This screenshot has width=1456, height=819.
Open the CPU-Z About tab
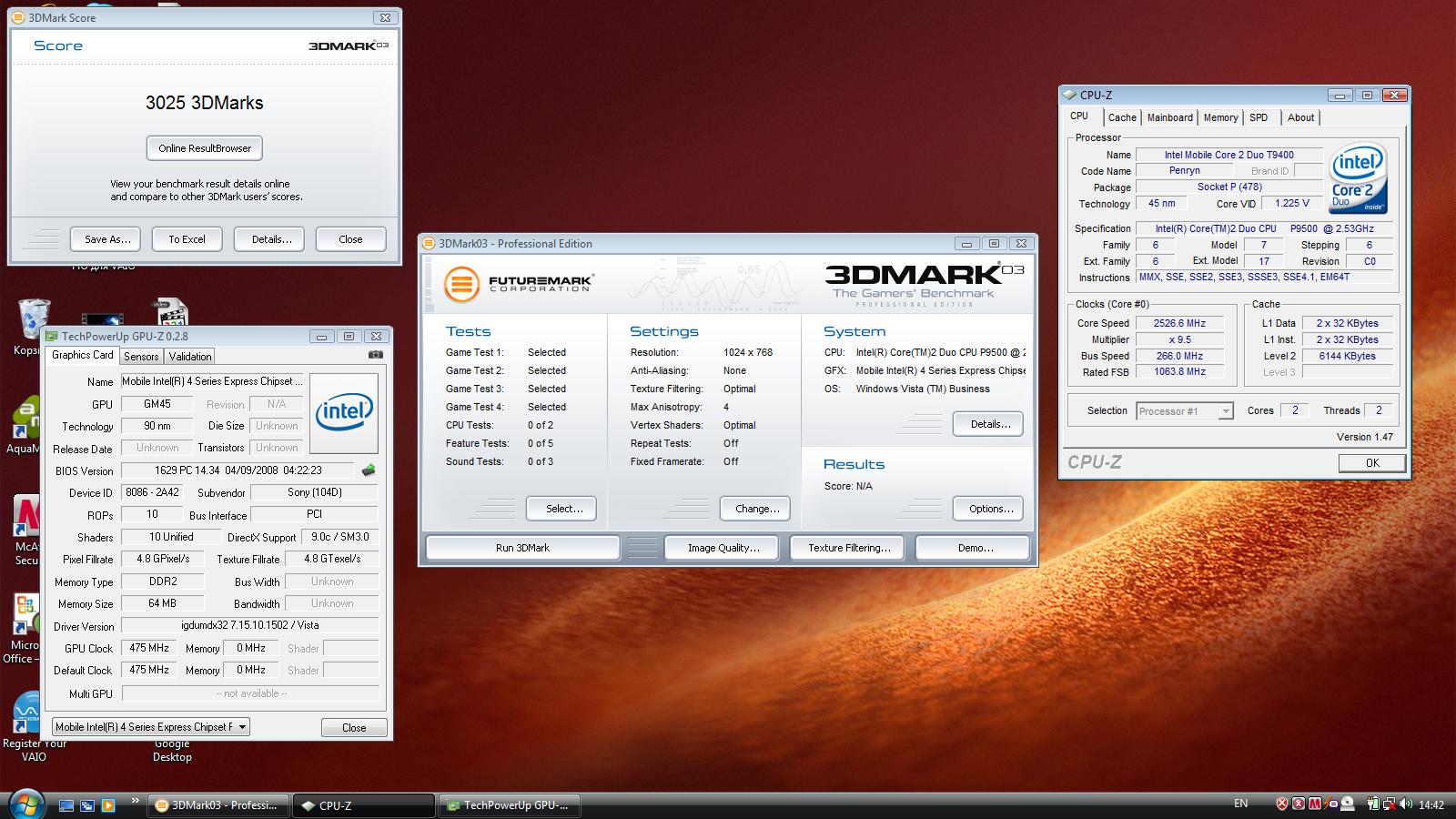pyautogui.click(x=1300, y=117)
